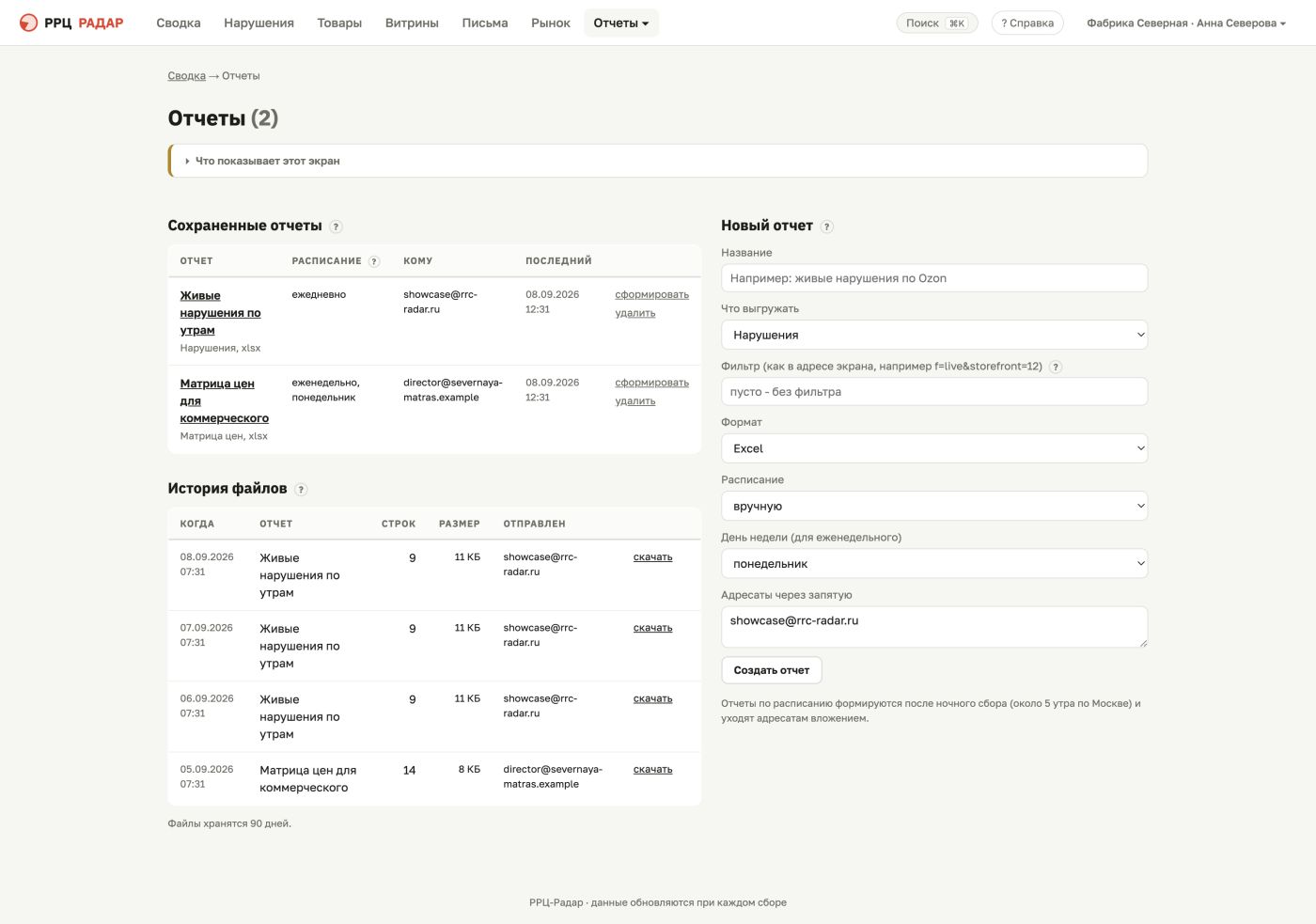Click help icon next to Новый отчет

827,227
